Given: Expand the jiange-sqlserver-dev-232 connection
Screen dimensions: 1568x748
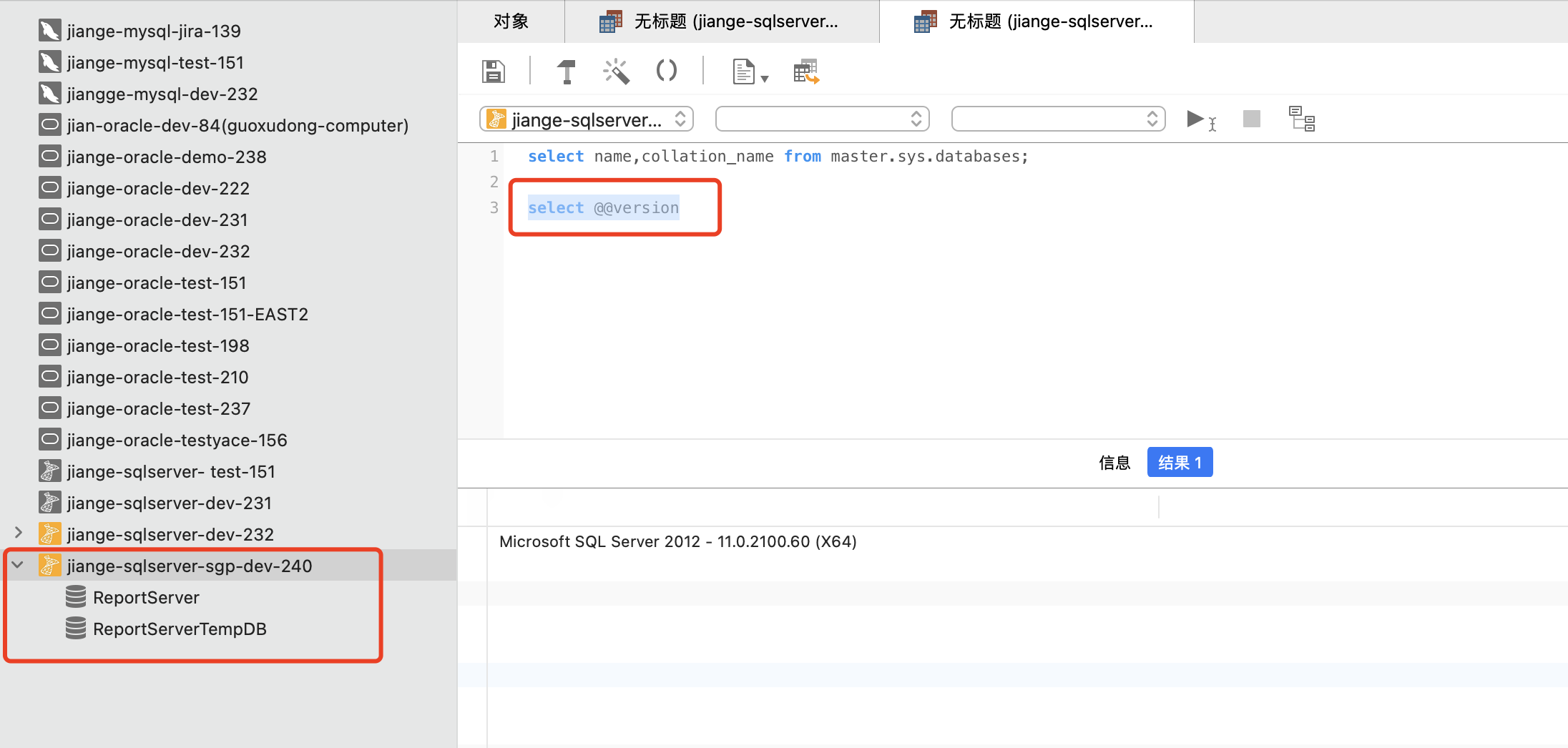Looking at the screenshot, I should (19, 533).
